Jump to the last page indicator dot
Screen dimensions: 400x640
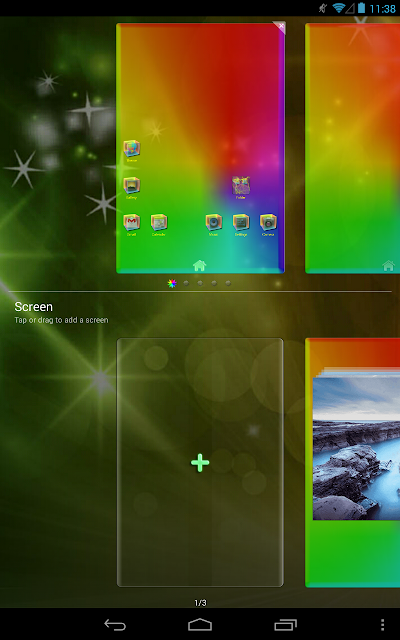[228, 283]
